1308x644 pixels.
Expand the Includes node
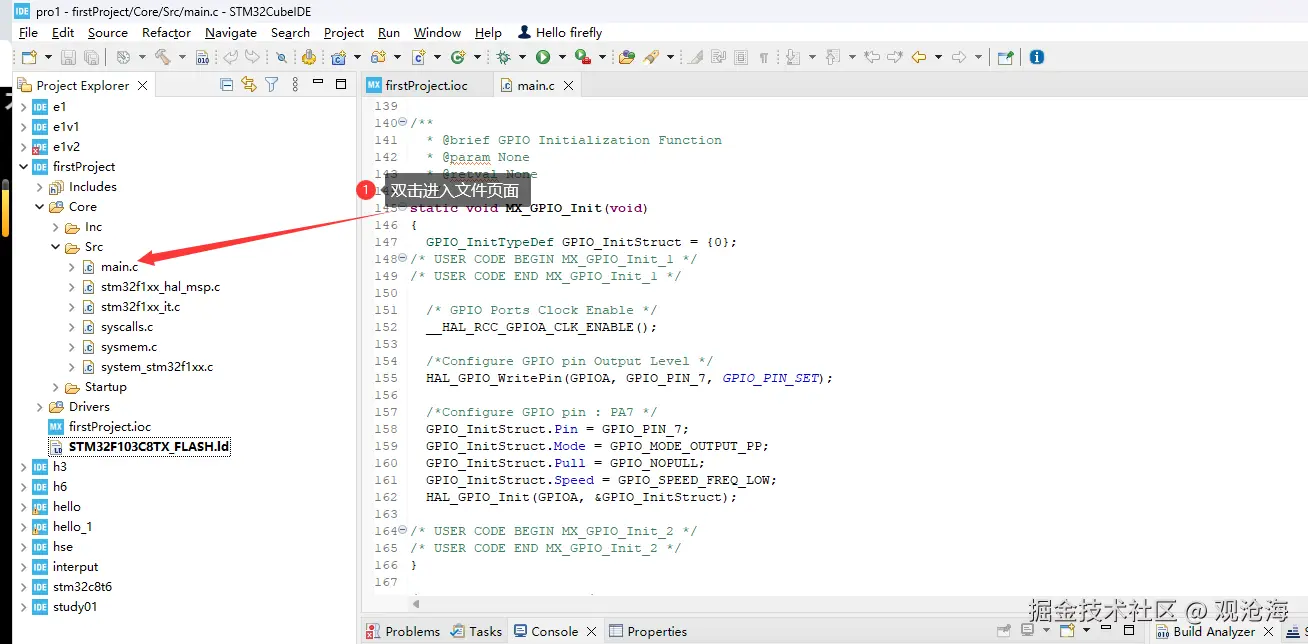point(39,187)
